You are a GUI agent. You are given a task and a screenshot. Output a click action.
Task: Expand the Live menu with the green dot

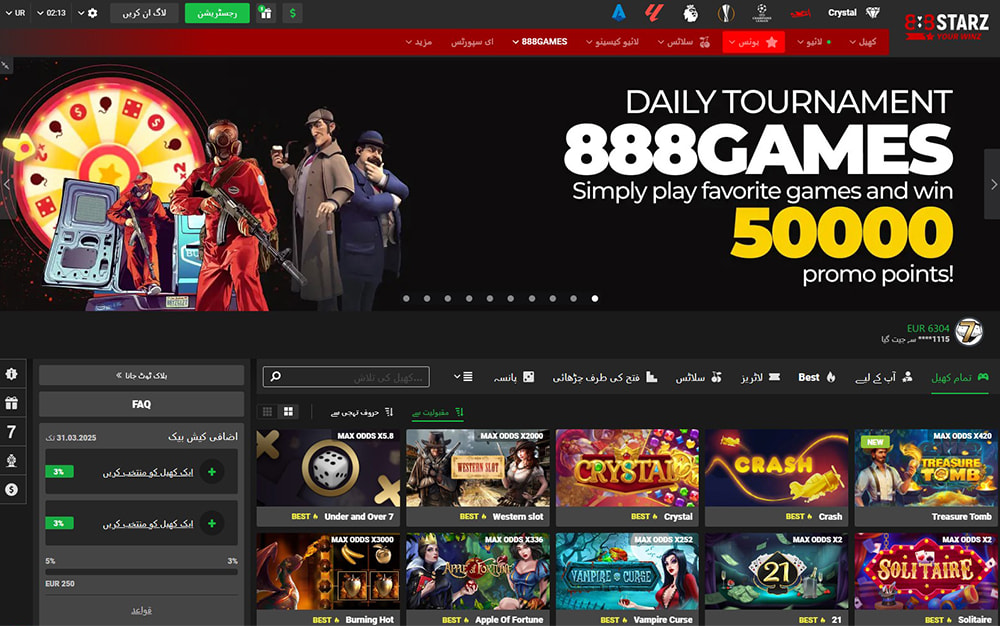pos(814,42)
